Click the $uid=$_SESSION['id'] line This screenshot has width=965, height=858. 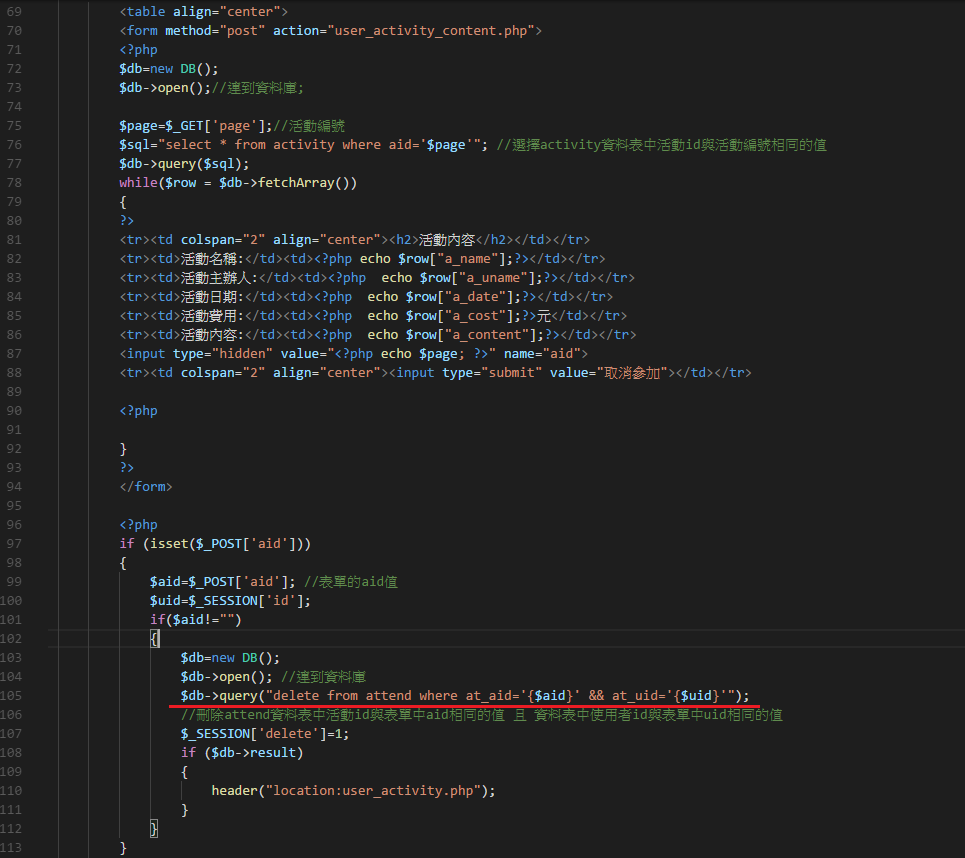click(230, 601)
